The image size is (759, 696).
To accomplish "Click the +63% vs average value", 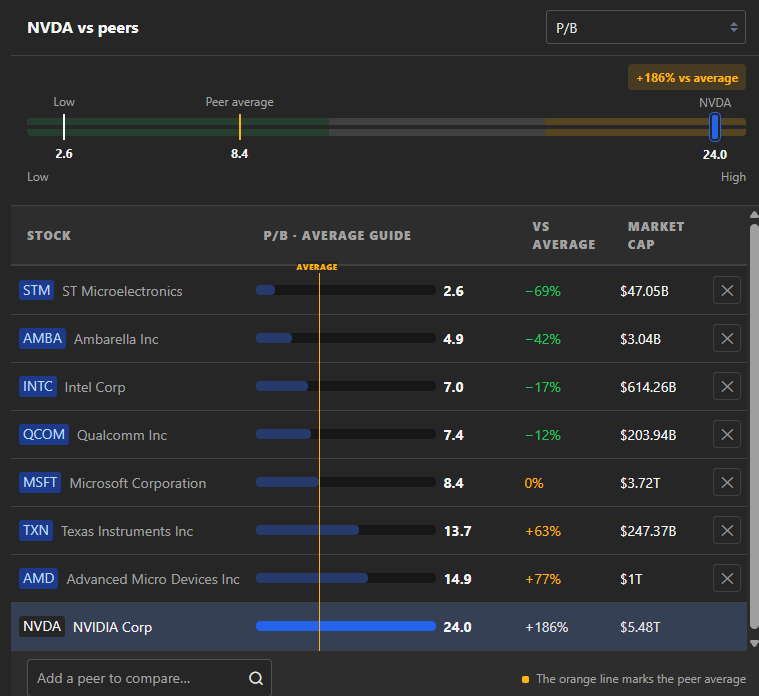I will click(x=543, y=531).
